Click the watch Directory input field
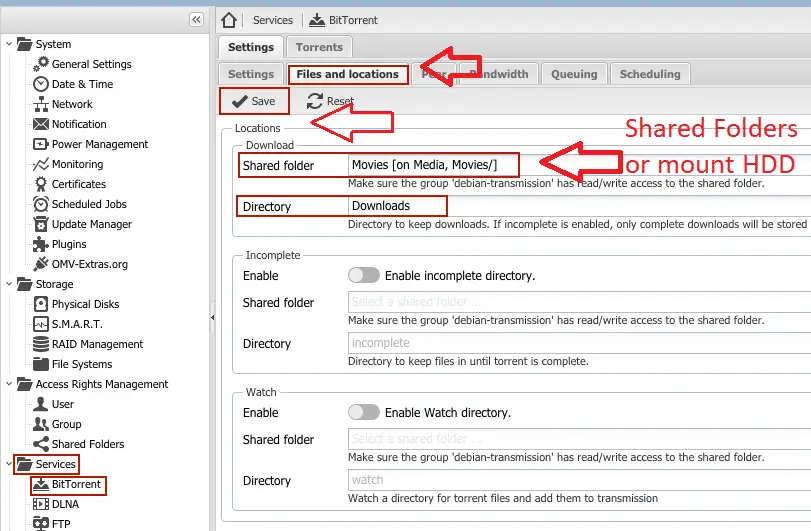The height and width of the screenshot is (531, 811). pos(579,480)
